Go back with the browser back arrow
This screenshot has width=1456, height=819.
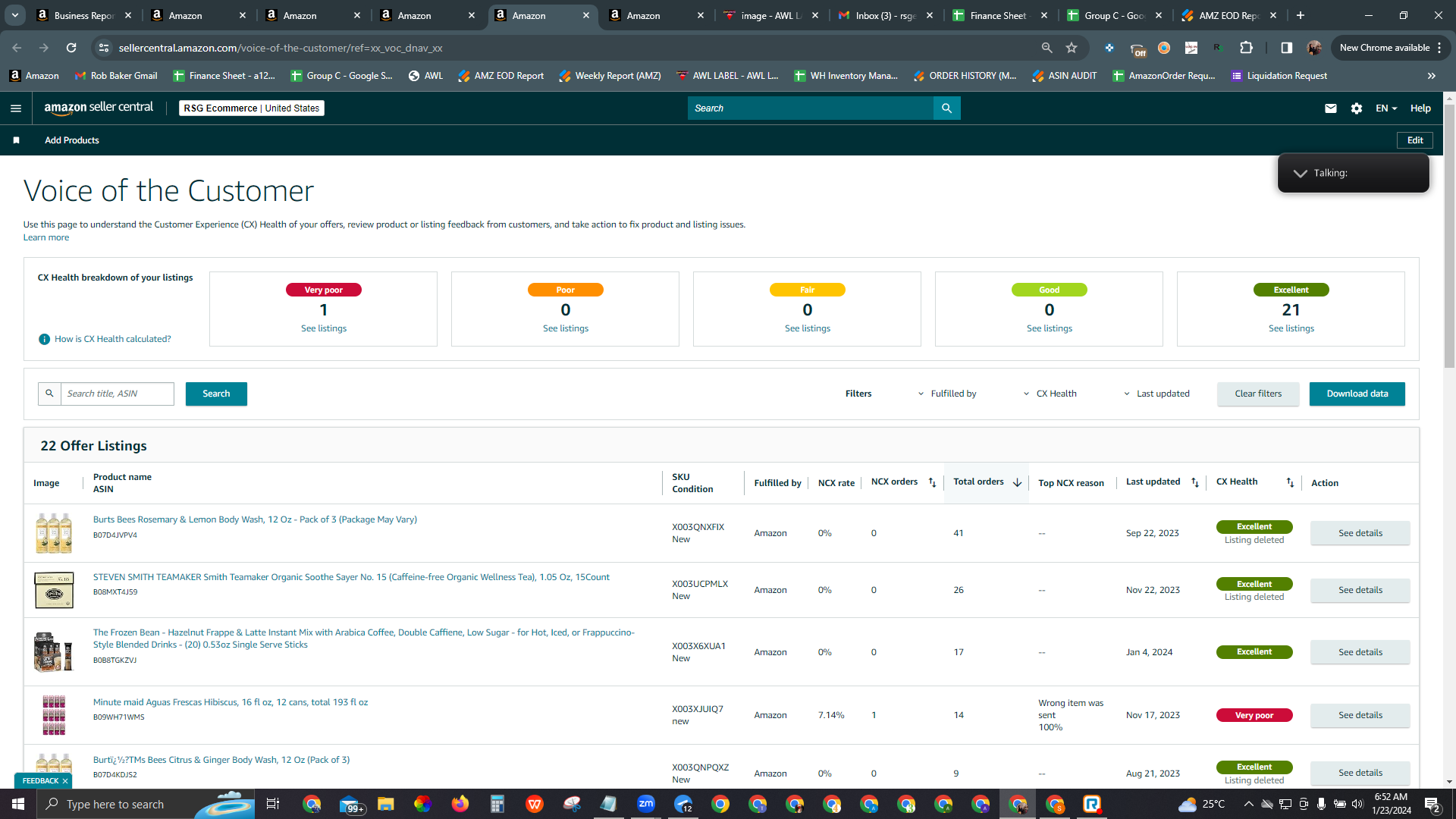(x=17, y=48)
